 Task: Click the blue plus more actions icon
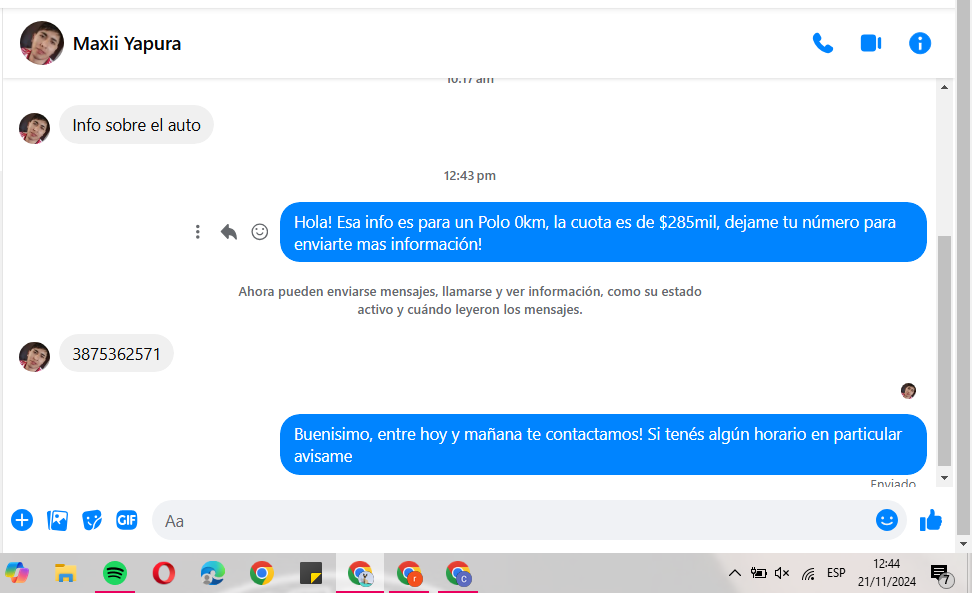click(x=22, y=520)
